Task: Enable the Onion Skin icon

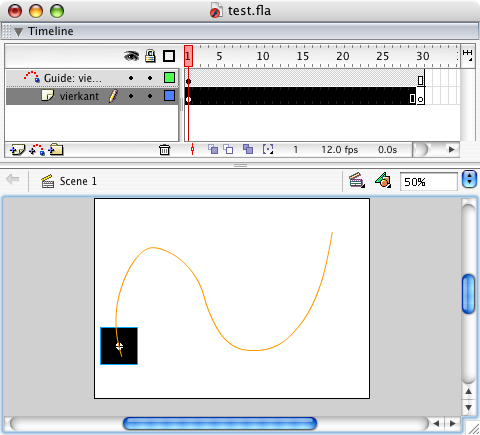Action: pyautogui.click(x=213, y=149)
